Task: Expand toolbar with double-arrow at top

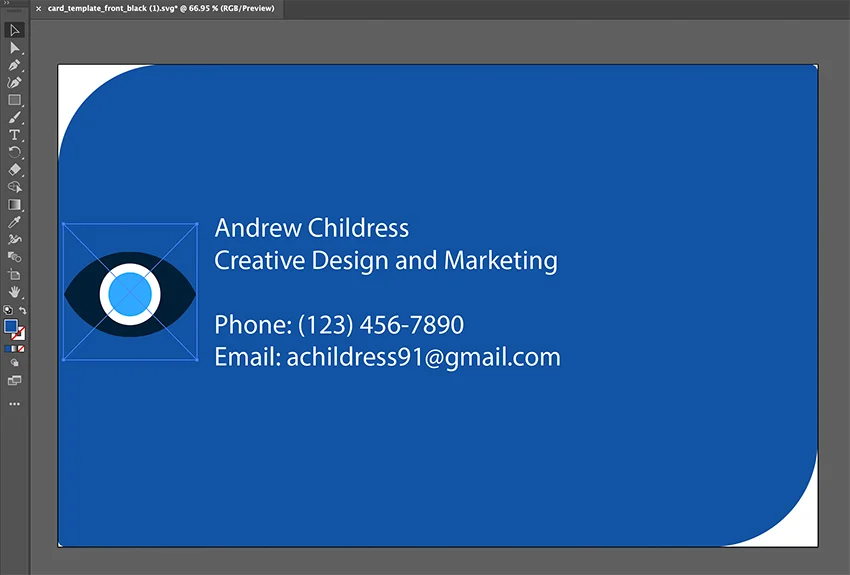Action: 7,3
